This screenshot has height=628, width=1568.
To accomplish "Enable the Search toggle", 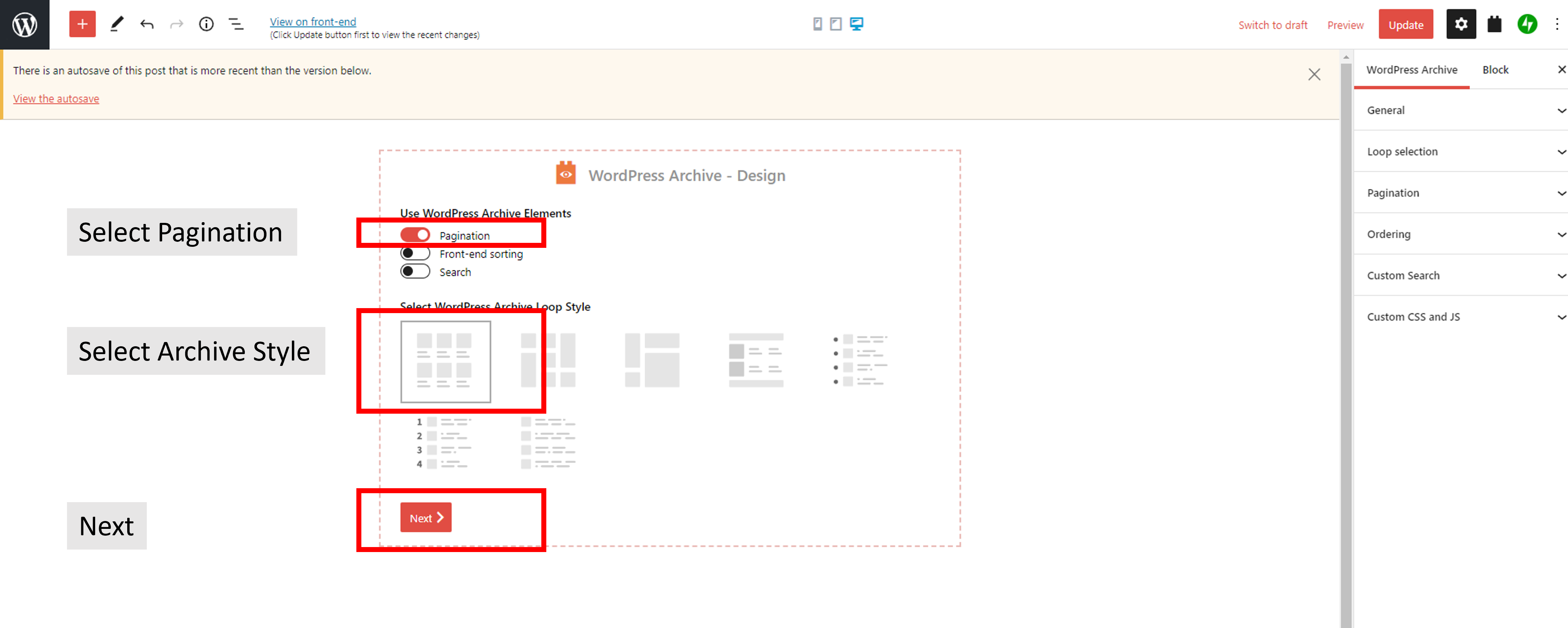I will tap(415, 272).
